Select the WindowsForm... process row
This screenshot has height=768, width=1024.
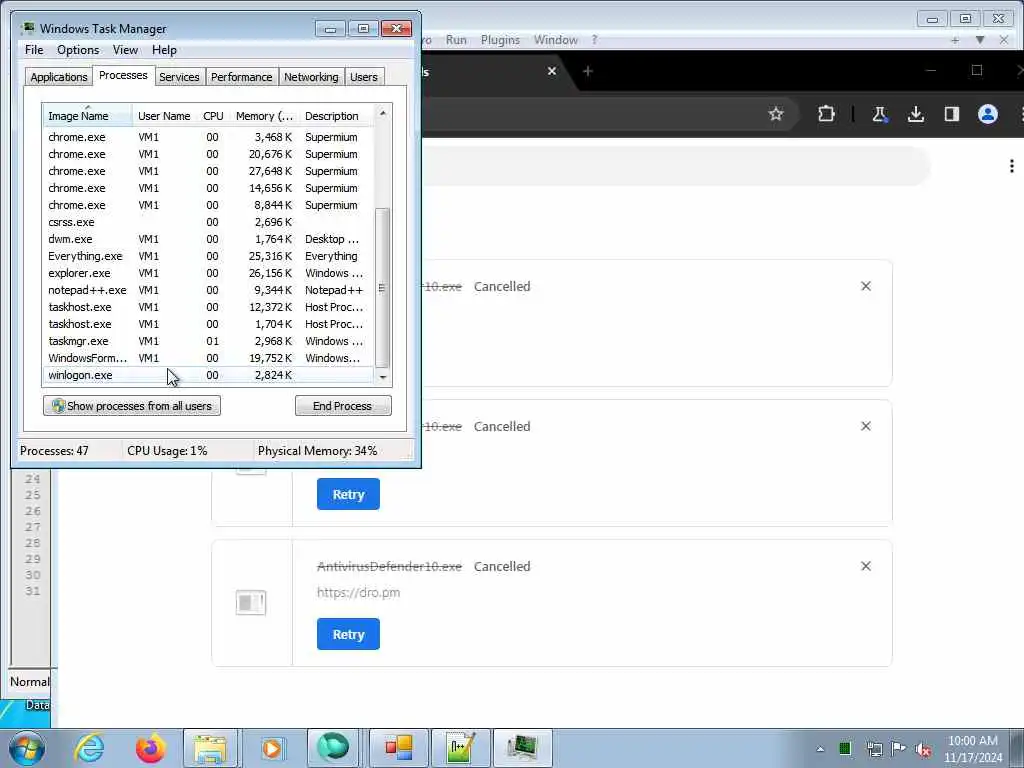coord(208,358)
